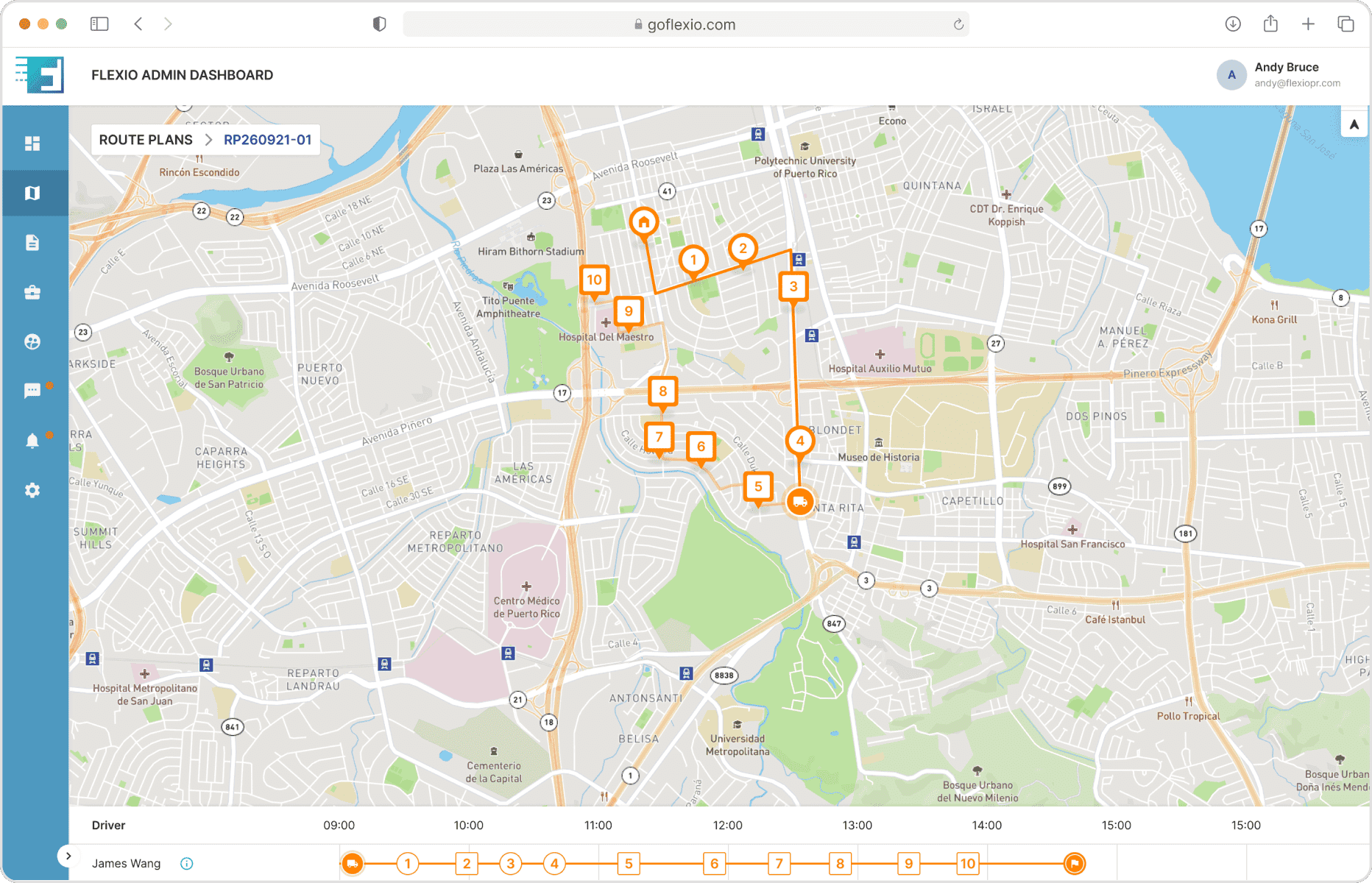Image resolution: width=1372 pixels, height=883 pixels.
Task: Open the chat messages sidebar icon
Action: click(32, 391)
